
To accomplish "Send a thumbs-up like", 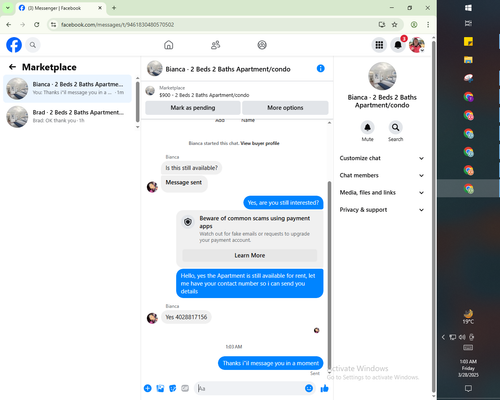I will 324,388.
